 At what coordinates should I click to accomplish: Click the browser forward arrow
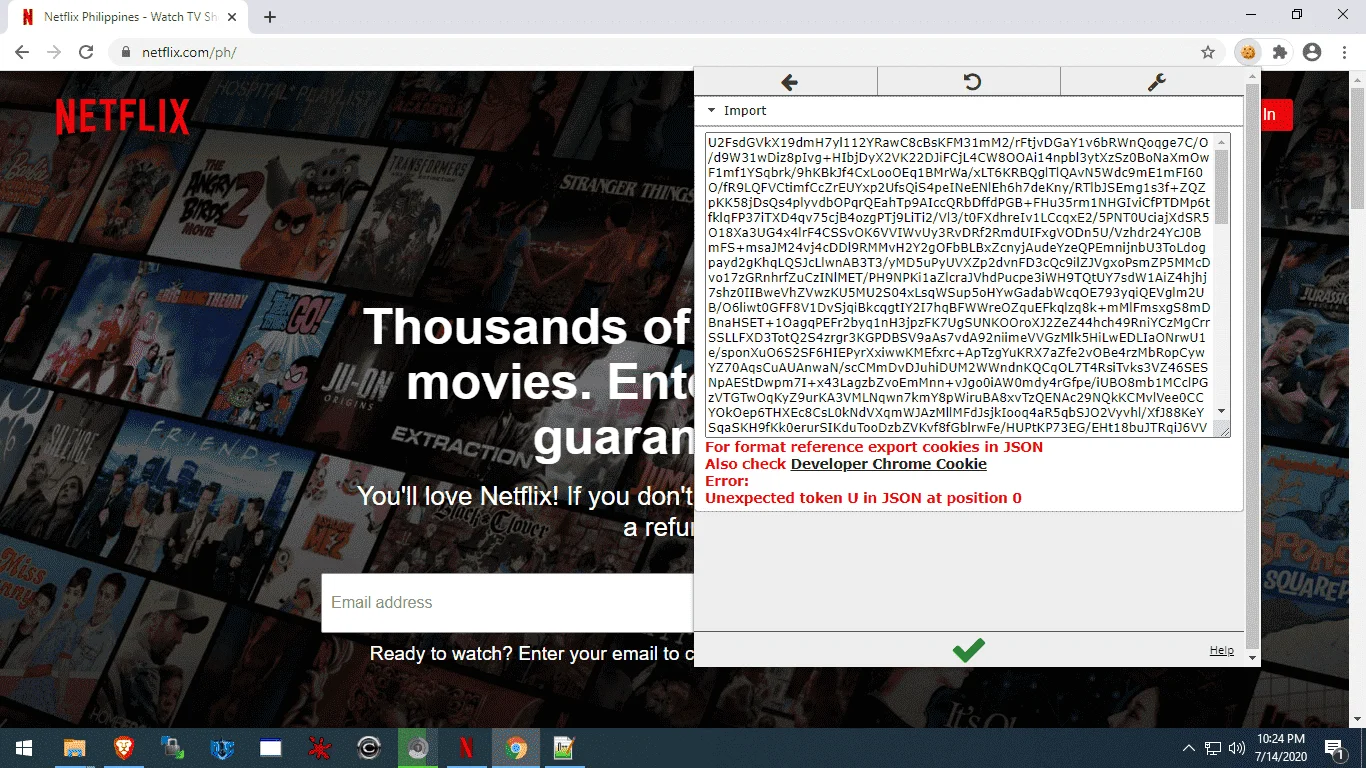coord(54,52)
